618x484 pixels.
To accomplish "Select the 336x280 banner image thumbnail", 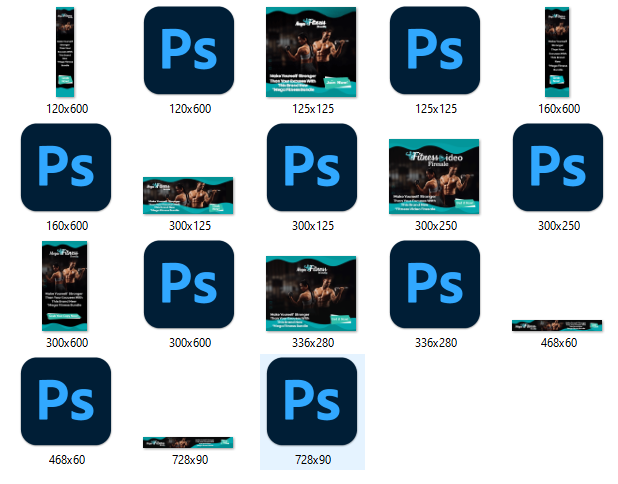I will (311, 294).
